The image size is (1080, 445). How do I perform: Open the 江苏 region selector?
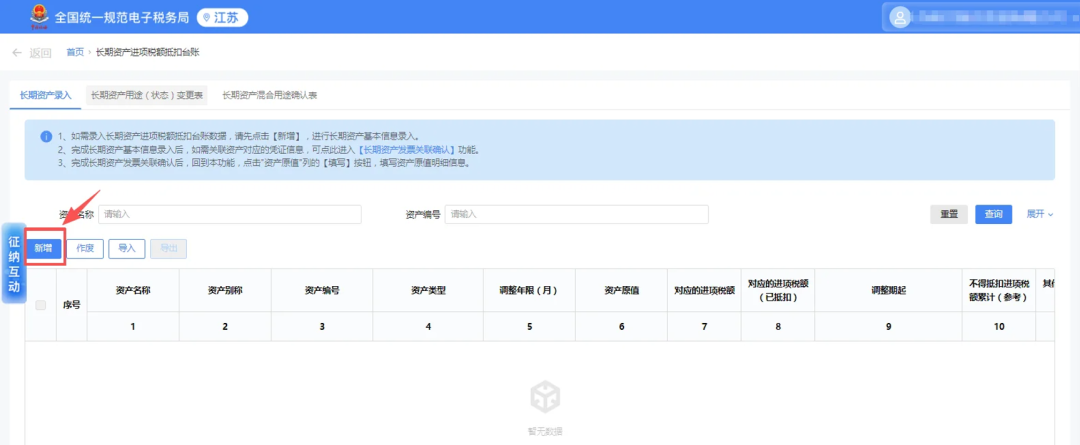click(x=222, y=18)
